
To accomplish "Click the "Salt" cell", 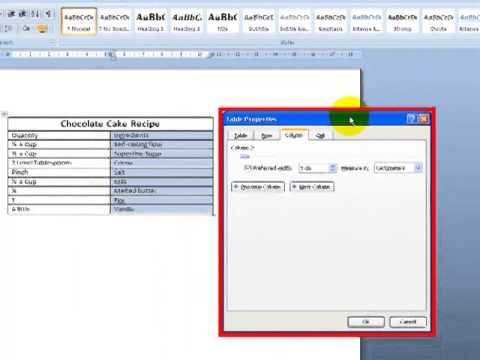I will 161,172.
